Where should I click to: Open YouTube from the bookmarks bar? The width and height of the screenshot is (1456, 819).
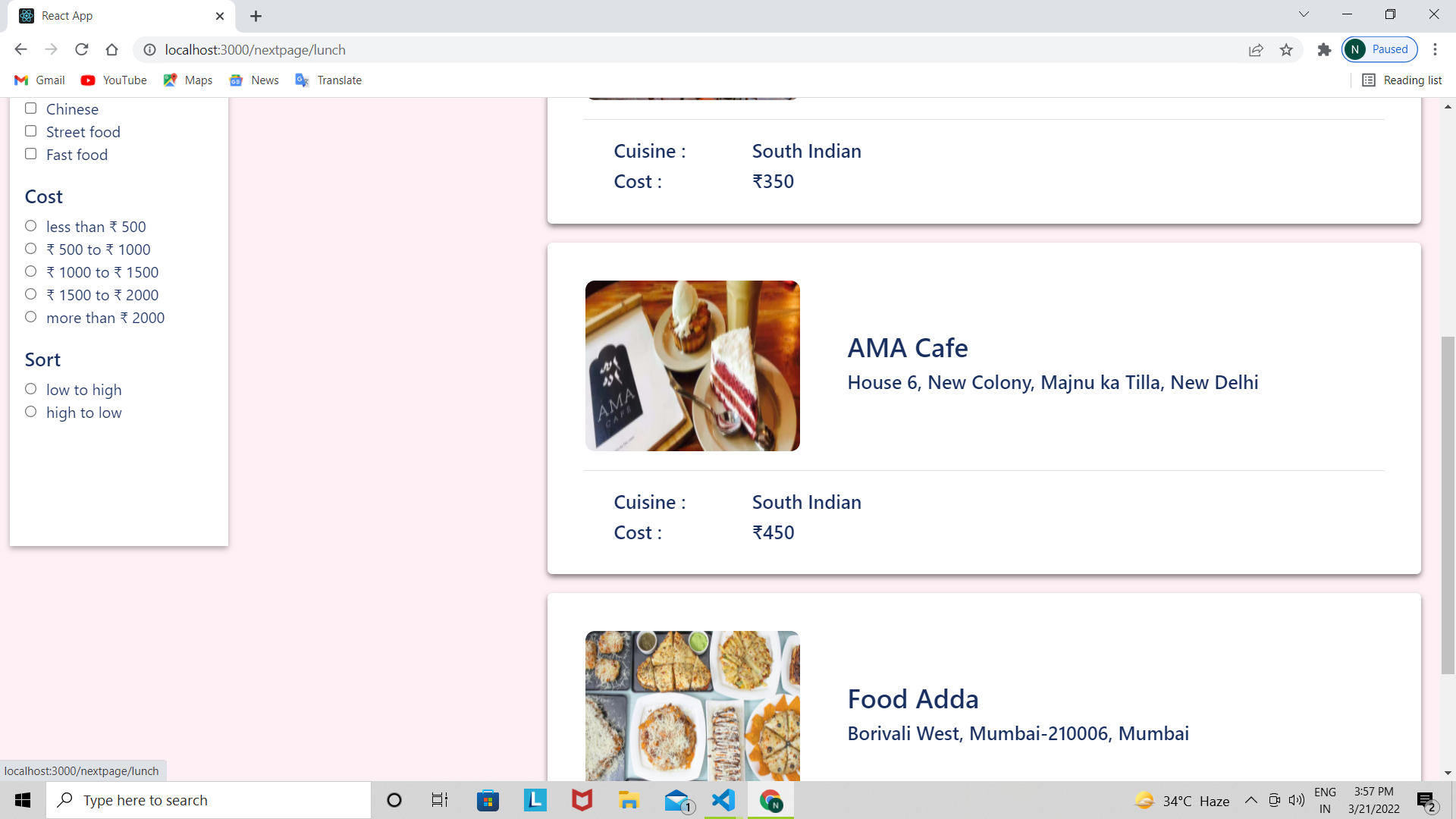(x=113, y=80)
